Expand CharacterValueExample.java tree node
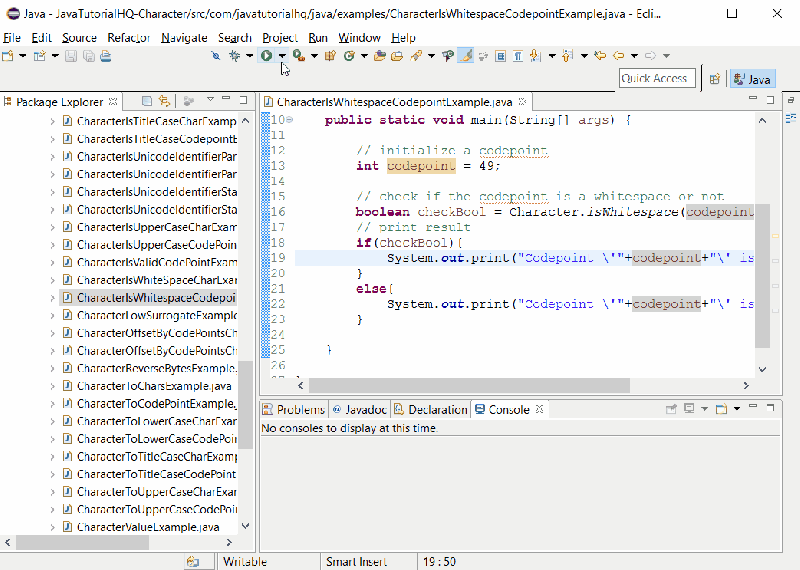 53,527
